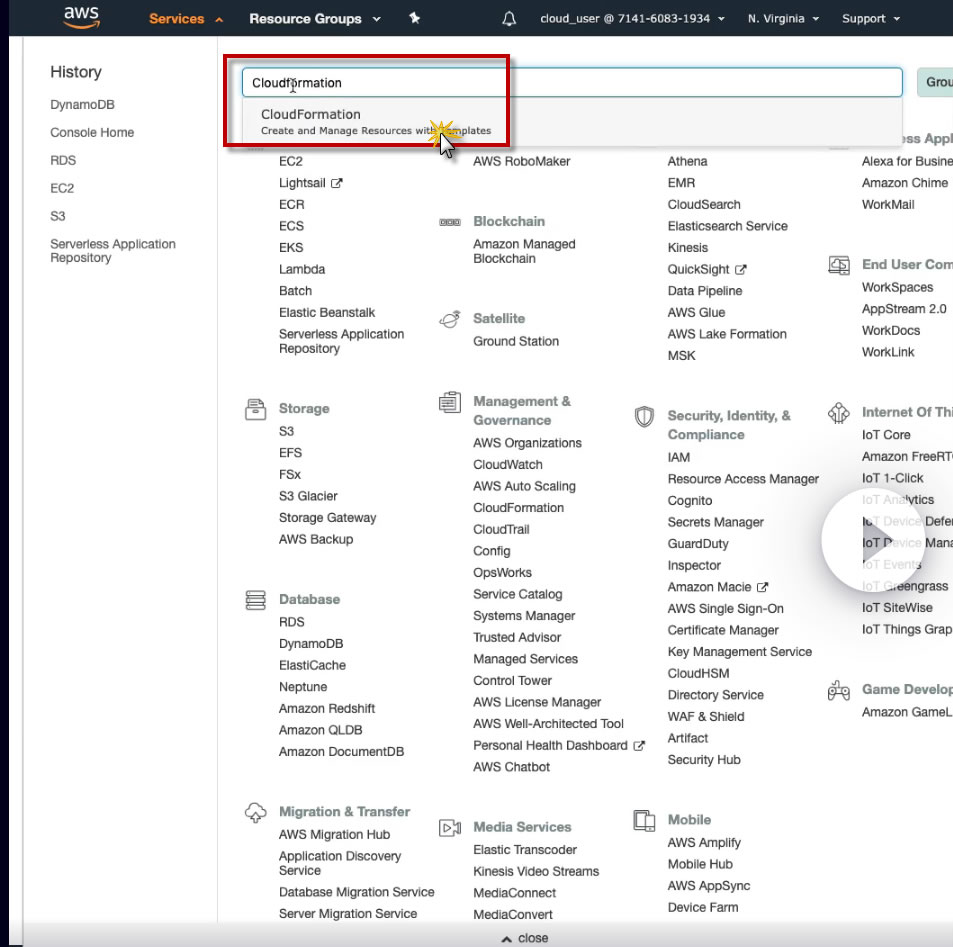The height and width of the screenshot is (947, 953).
Task: Close the services panel via close chevron
Action: (525, 938)
